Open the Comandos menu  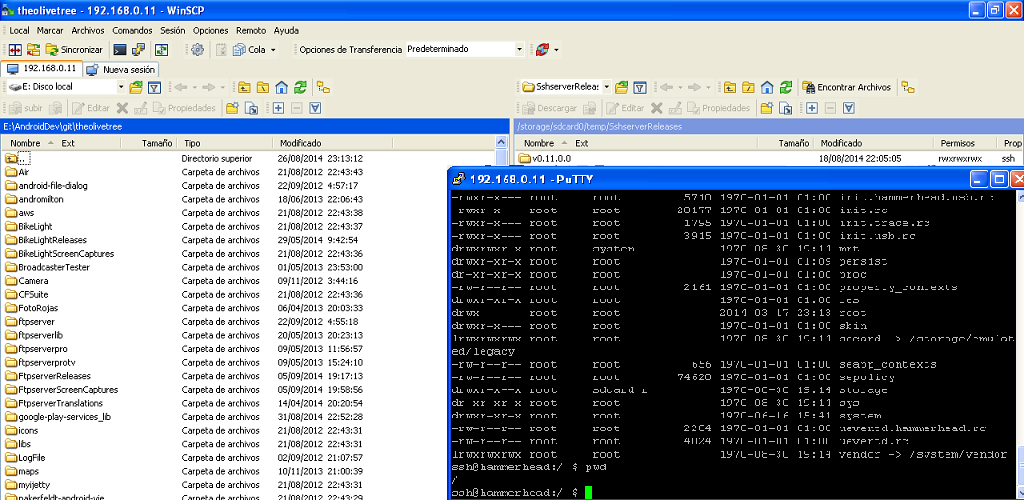[132, 31]
